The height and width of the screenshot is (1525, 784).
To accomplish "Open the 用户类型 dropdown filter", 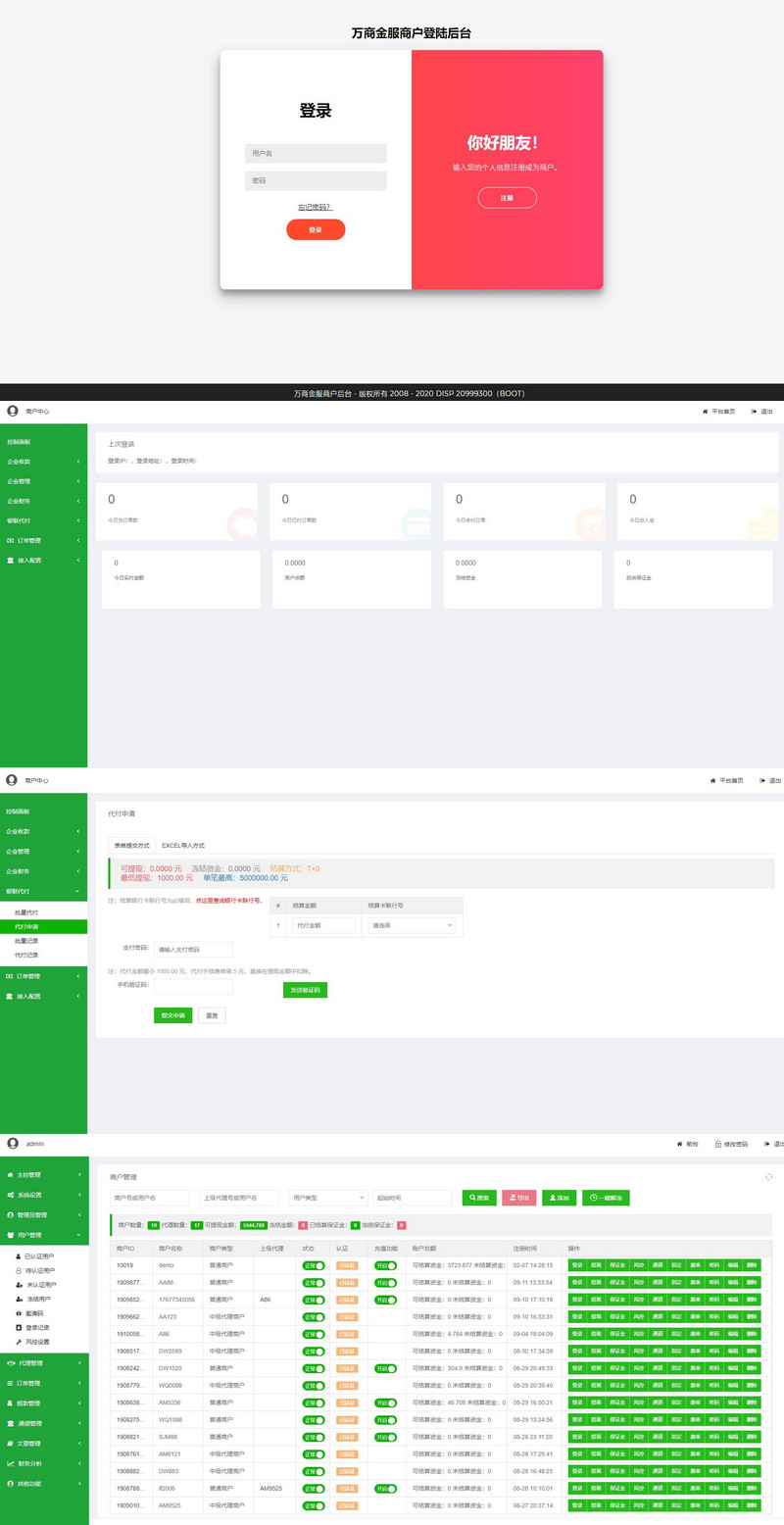I will click(x=328, y=1198).
